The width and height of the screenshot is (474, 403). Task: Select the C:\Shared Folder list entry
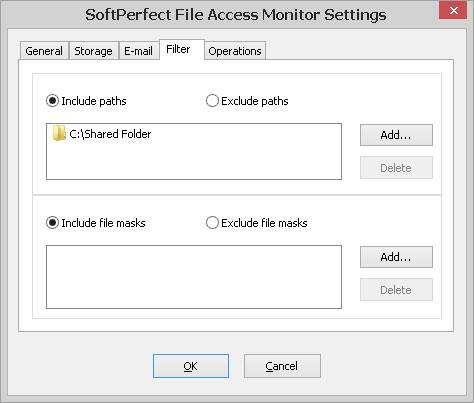coord(102,134)
